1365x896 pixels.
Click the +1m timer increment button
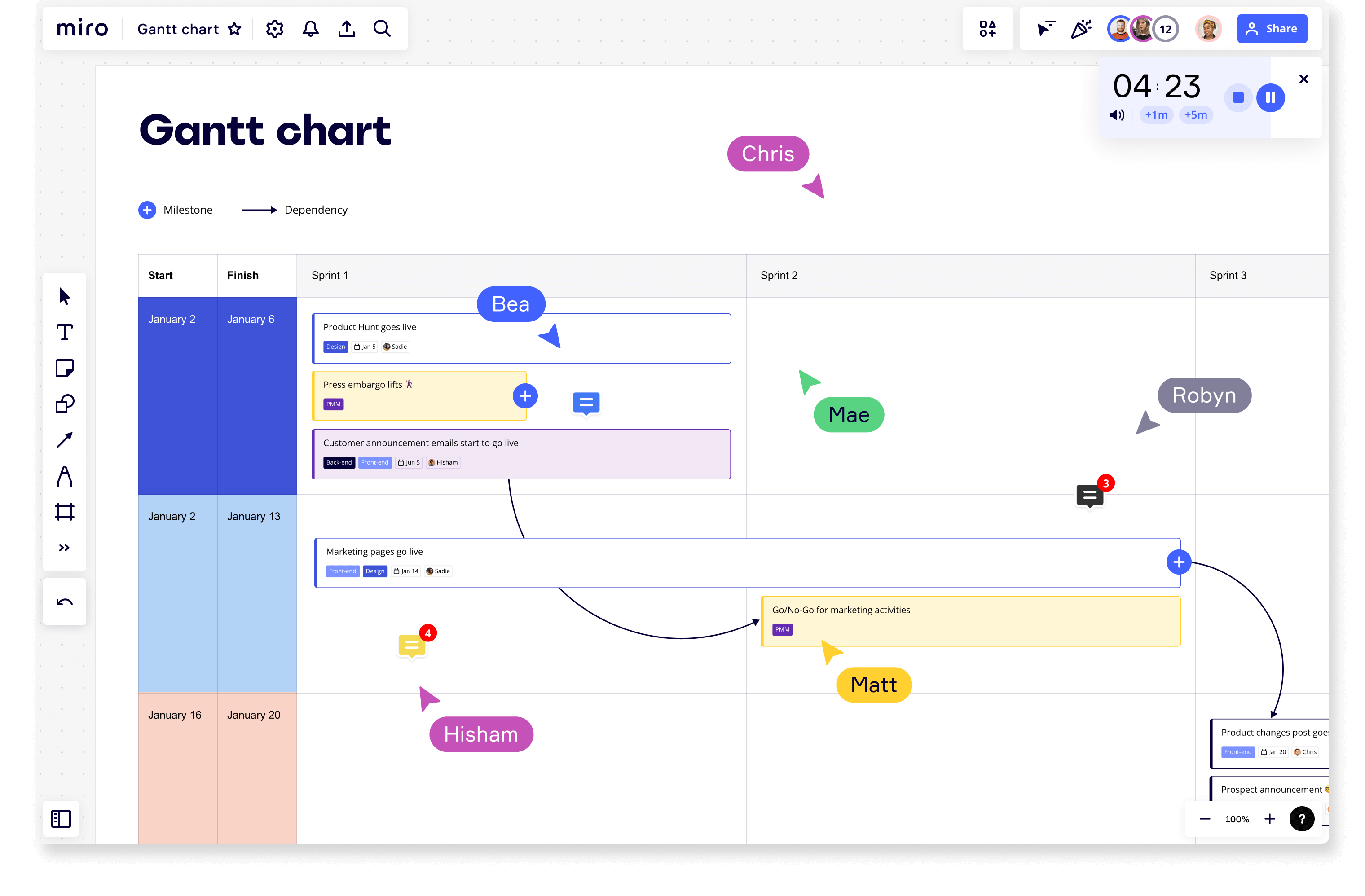(1157, 115)
